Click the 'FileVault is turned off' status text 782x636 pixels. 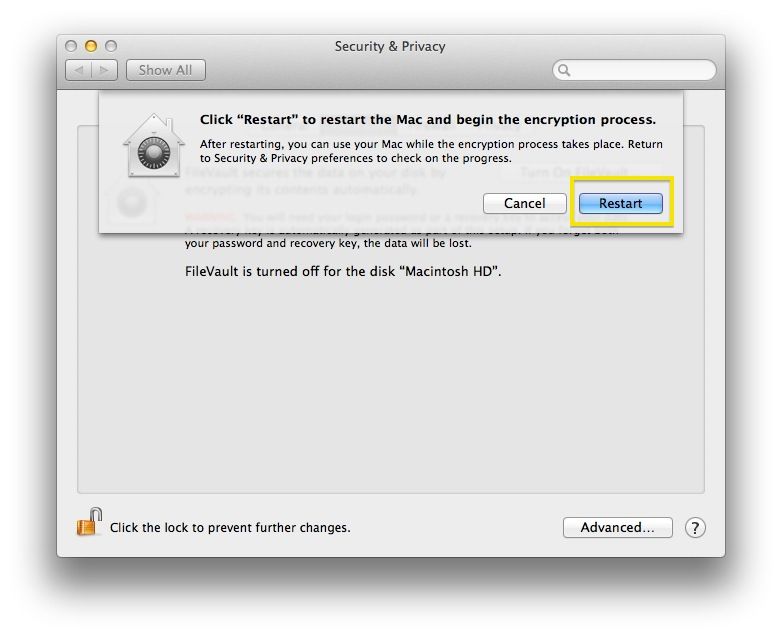tap(343, 271)
